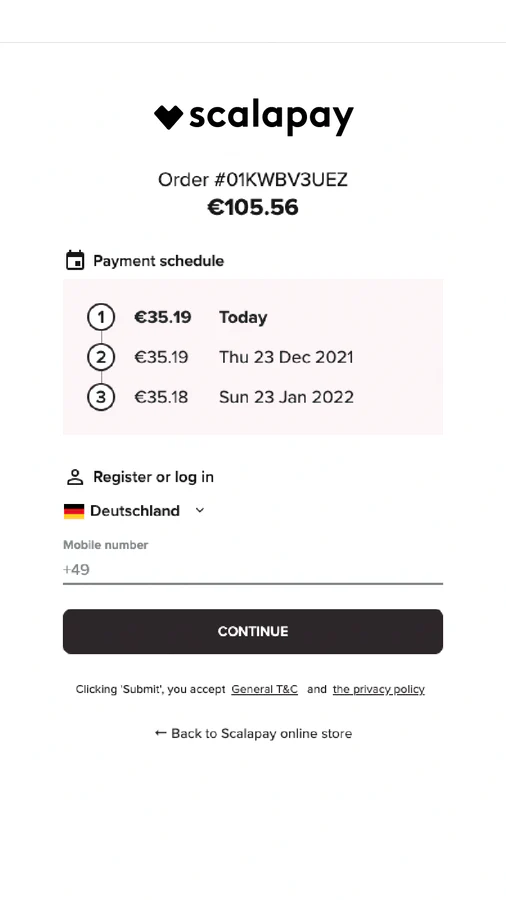Click the Thu 23 Dec 2021 installment date
This screenshot has width=506, height=900.
tap(286, 357)
